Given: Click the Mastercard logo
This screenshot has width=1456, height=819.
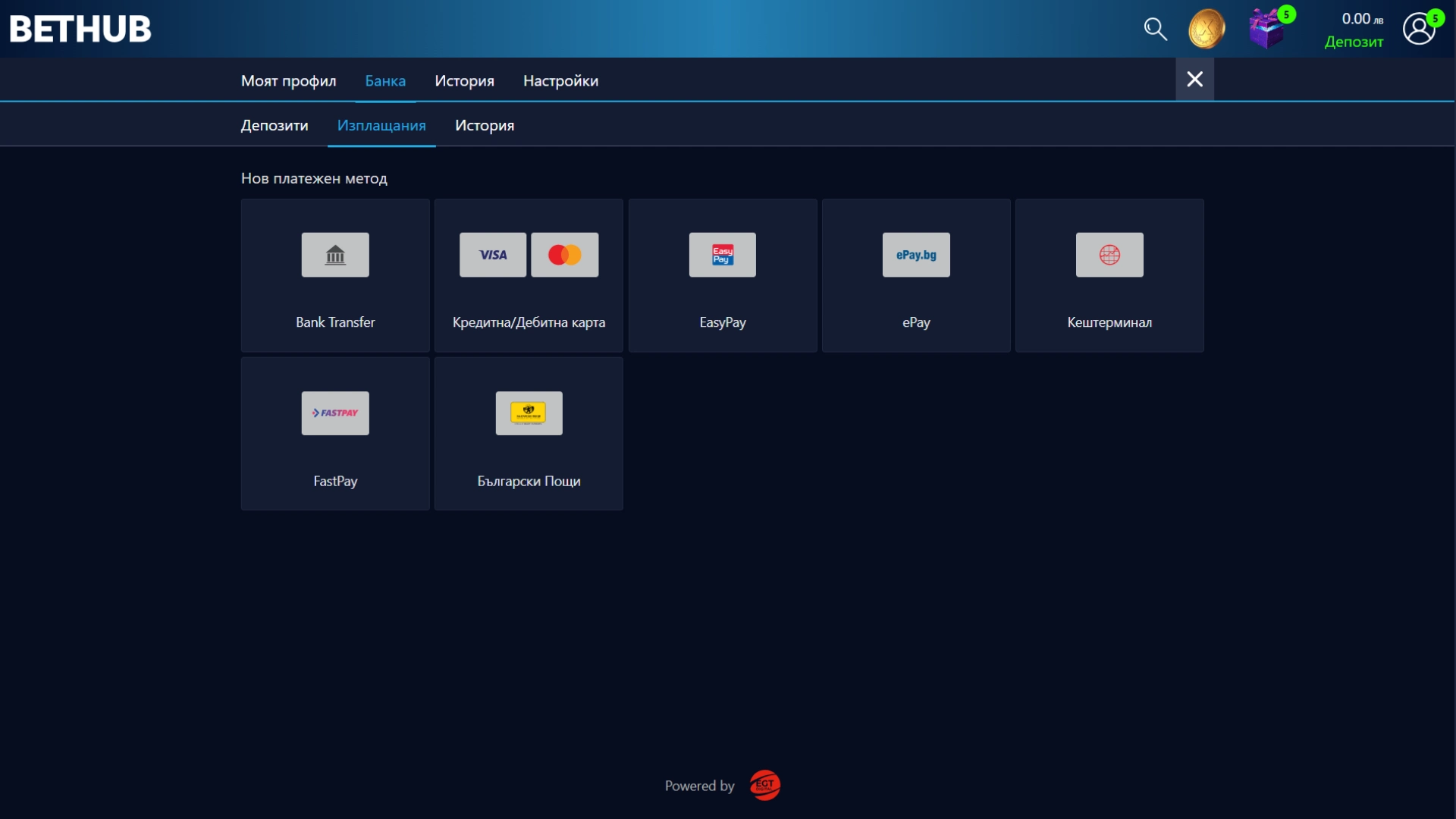Looking at the screenshot, I should click(565, 255).
